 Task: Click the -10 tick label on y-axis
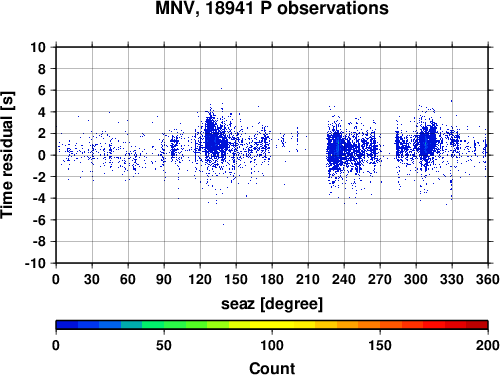coord(35,263)
